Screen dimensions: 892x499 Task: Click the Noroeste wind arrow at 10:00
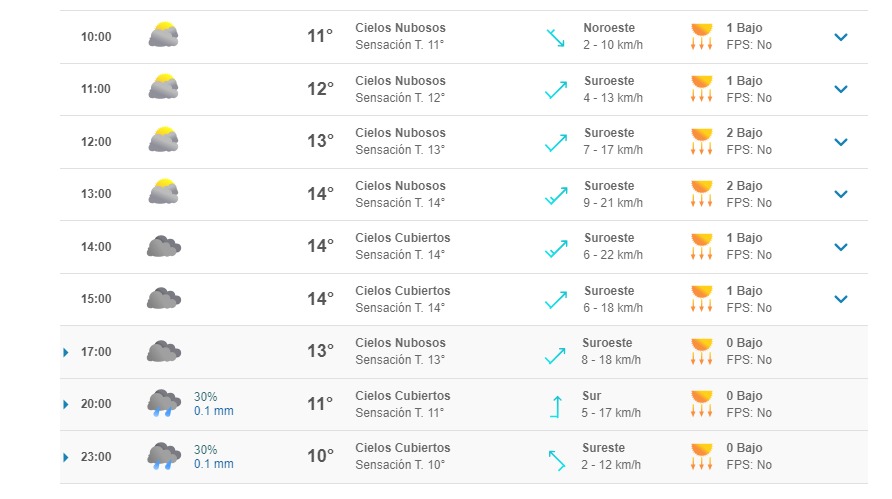pyautogui.click(x=556, y=37)
